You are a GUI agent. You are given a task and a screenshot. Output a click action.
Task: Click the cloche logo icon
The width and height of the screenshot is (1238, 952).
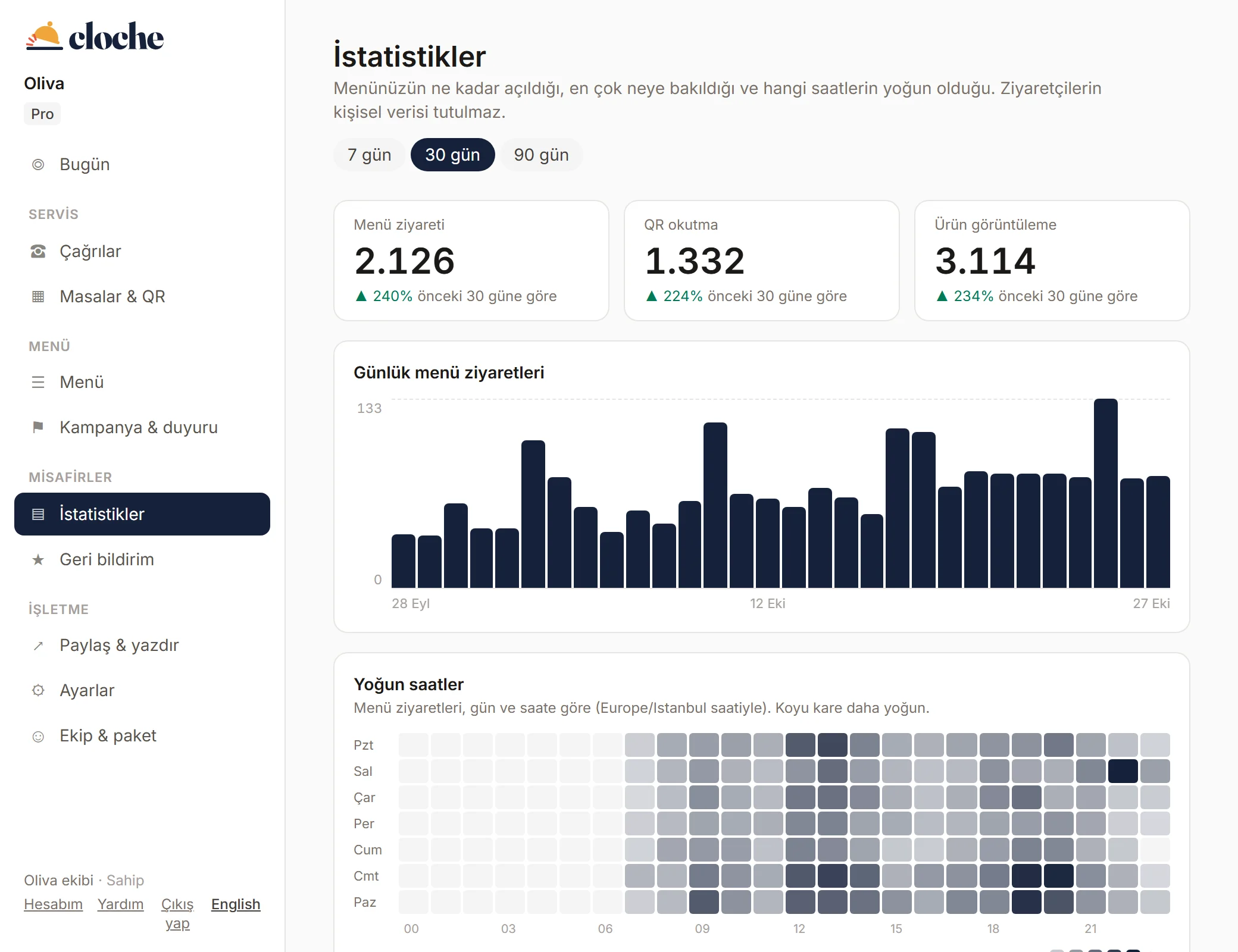44,36
